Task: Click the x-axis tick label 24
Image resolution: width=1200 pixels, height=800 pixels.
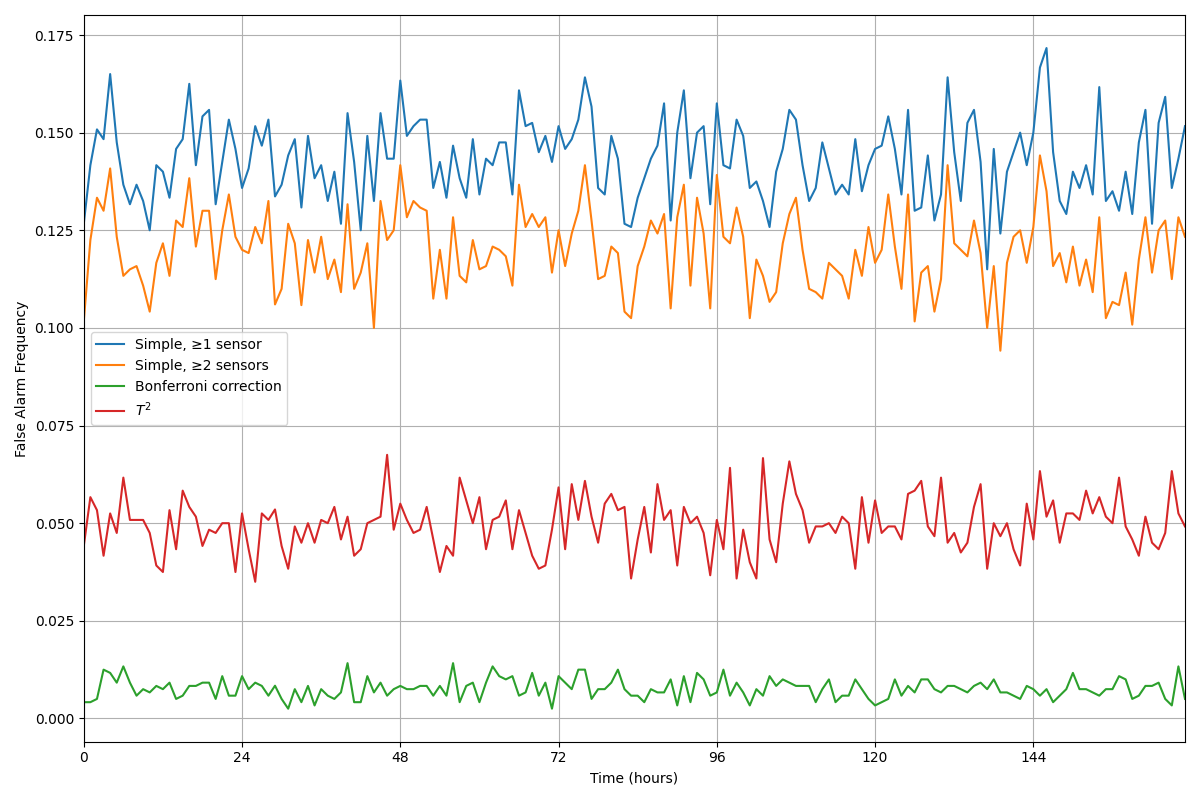Action: point(242,758)
